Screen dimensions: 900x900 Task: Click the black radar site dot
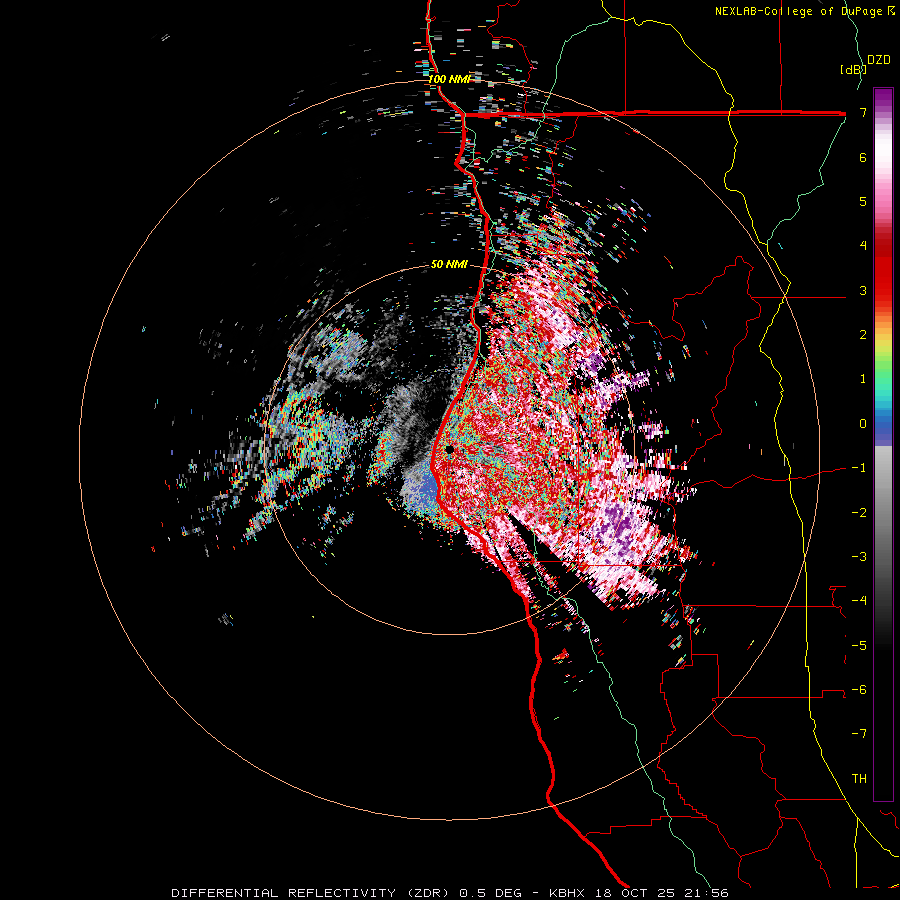(449, 449)
